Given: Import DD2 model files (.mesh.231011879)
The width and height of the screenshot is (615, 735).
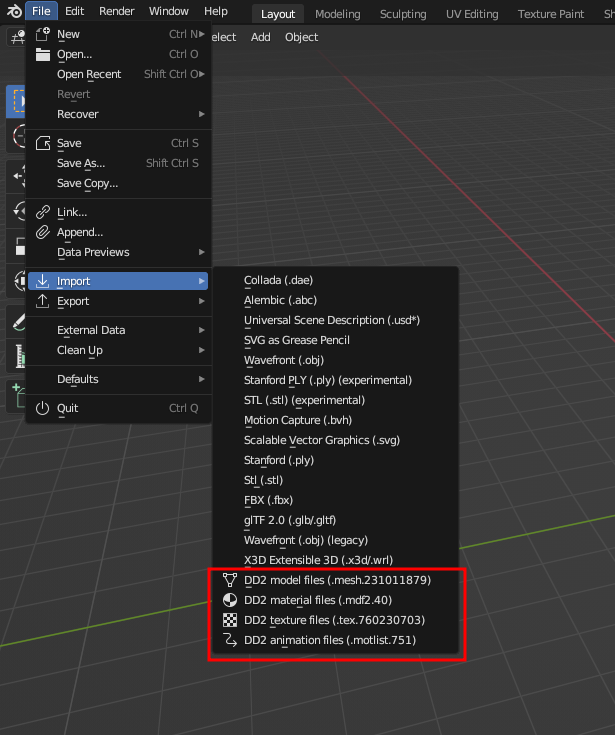Looking at the screenshot, I should tap(335, 580).
